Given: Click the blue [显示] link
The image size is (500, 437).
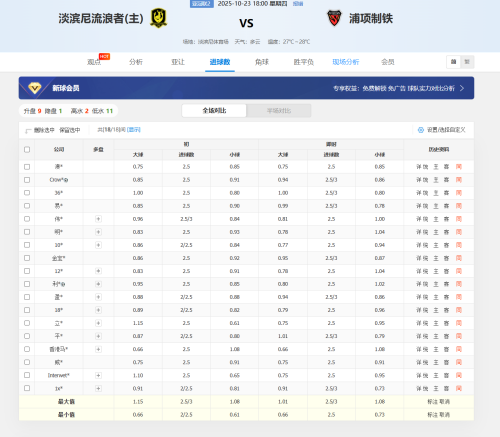Looking at the screenshot, I should point(134,130).
